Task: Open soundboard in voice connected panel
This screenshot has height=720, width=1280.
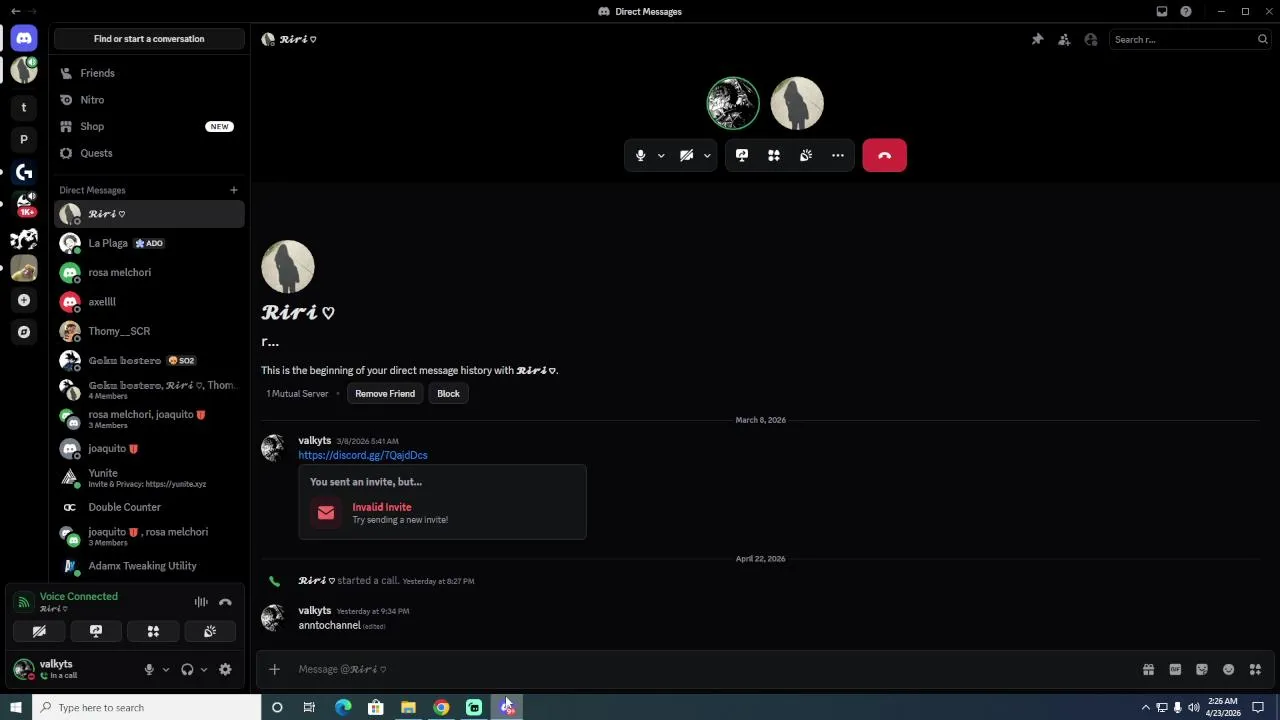Action: coord(210,631)
